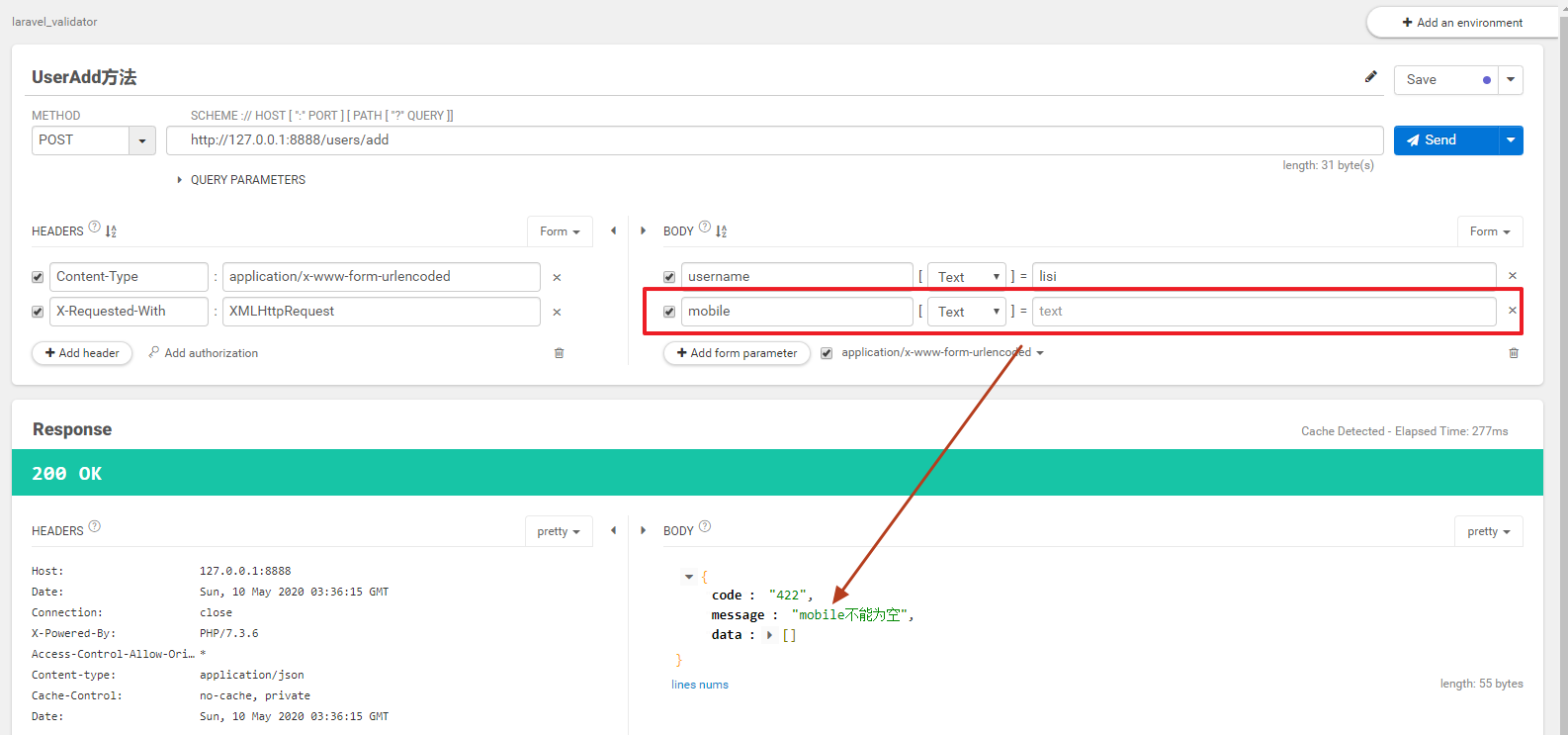Image resolution: width=1568 pixels, height=735 pixels.
Task: Click the sort icon next to HEADERS label
Action: coord(111,231)
